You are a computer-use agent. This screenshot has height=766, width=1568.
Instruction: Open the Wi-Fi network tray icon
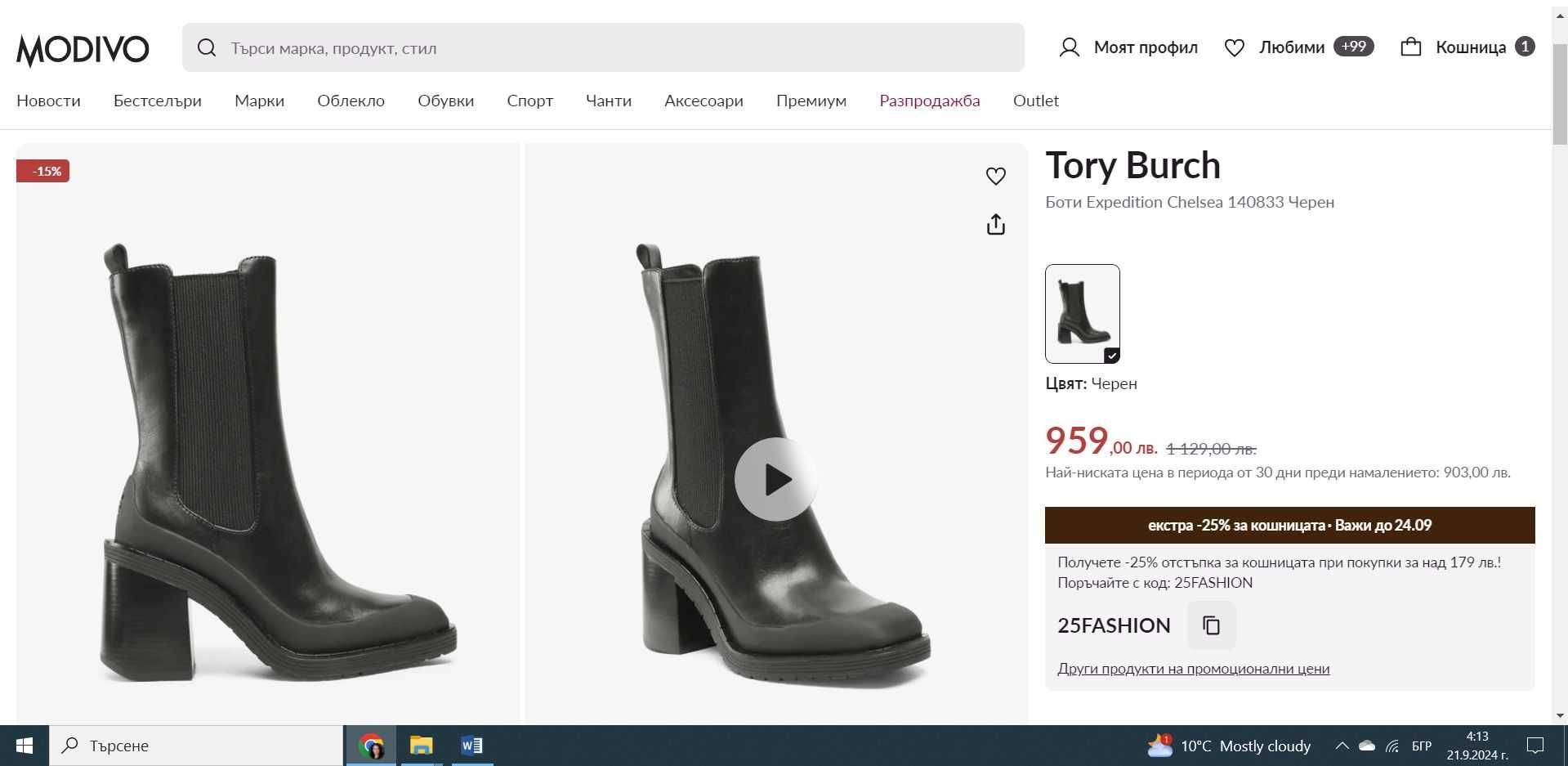1392,746
